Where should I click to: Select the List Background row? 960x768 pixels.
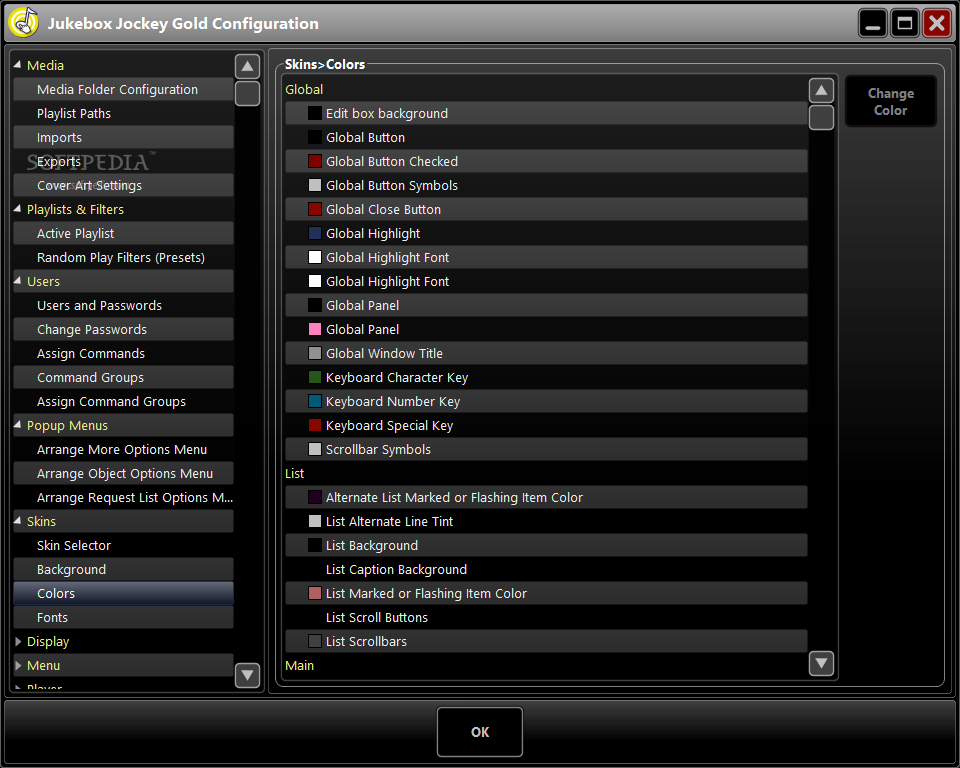coord(546,545)
